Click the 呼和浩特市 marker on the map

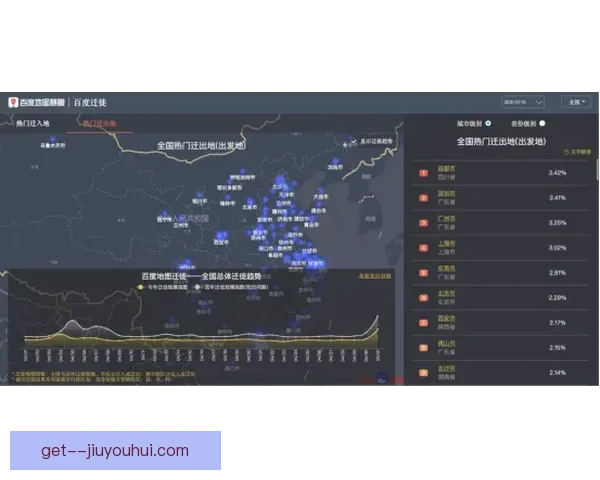242,172
